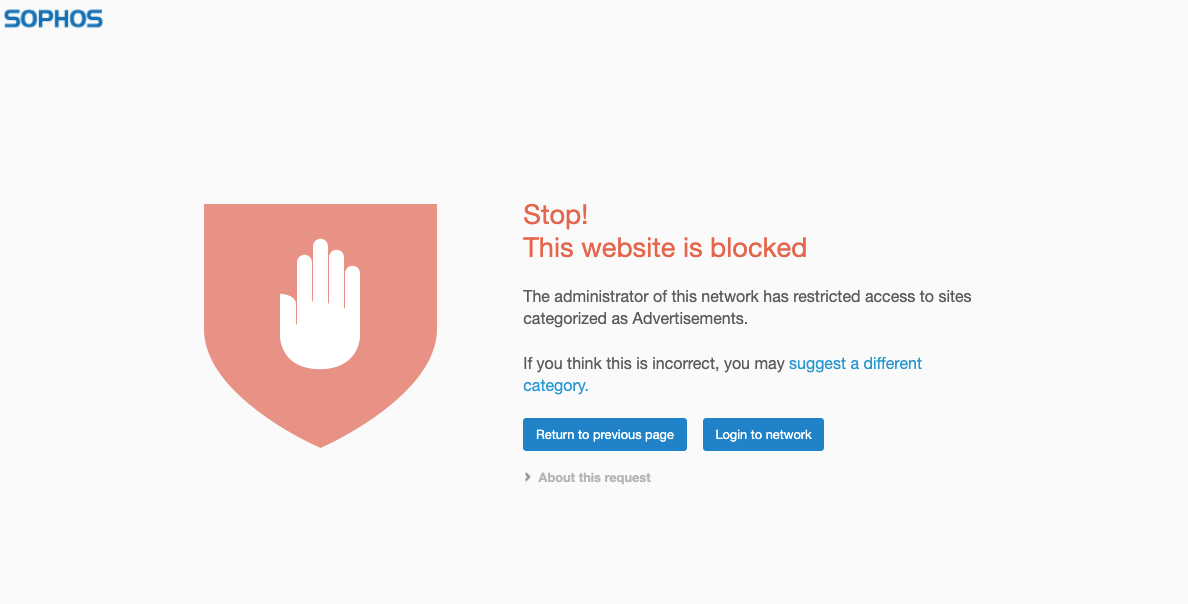This screenshot has height=604, width=1188.
Task: Click the word 'Advertisements' in the message
Action: 688,319
